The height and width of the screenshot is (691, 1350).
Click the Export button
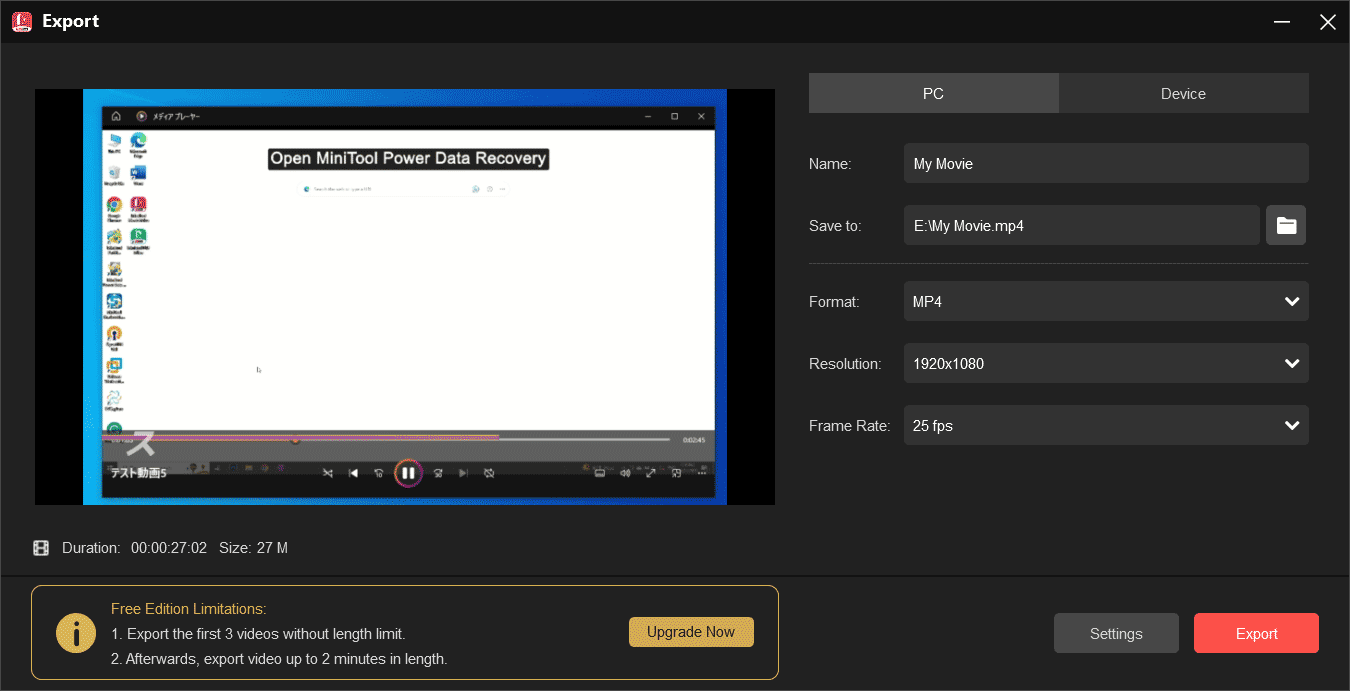1256,632
